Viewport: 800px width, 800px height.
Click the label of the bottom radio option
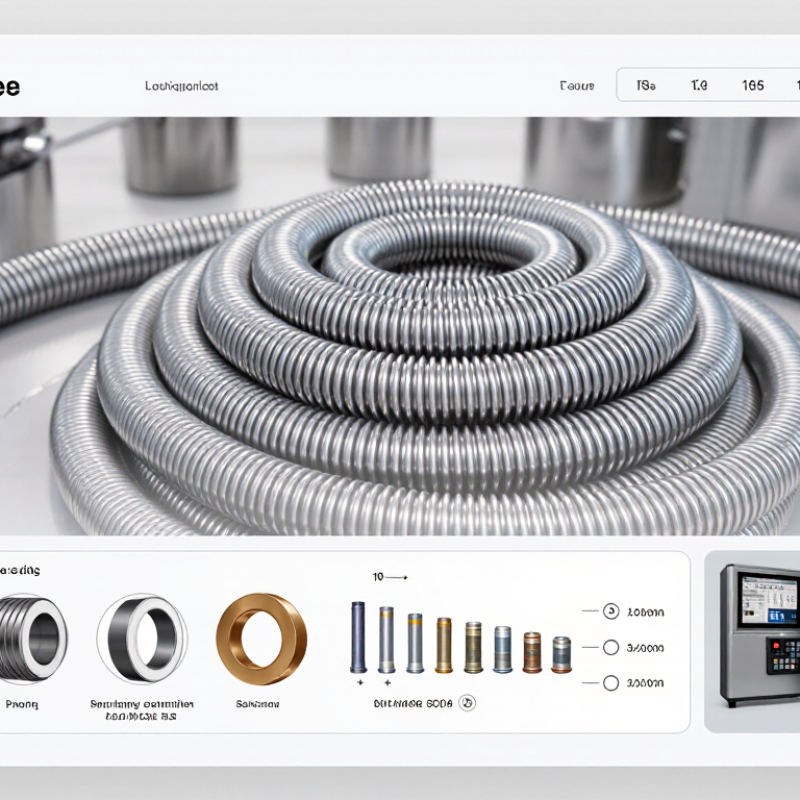[645, 683]
